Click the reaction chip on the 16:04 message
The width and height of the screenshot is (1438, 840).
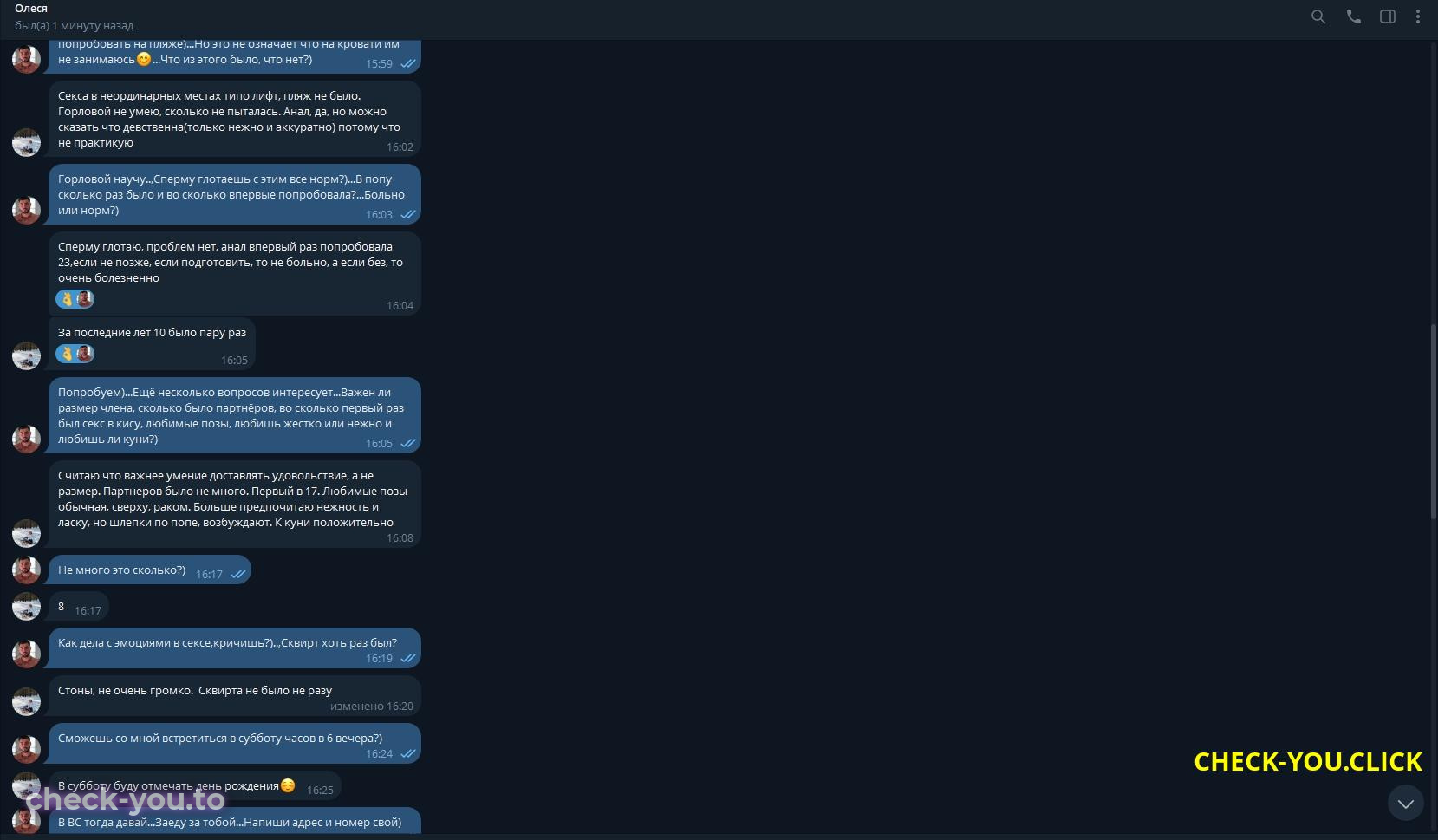pos(75,299)
